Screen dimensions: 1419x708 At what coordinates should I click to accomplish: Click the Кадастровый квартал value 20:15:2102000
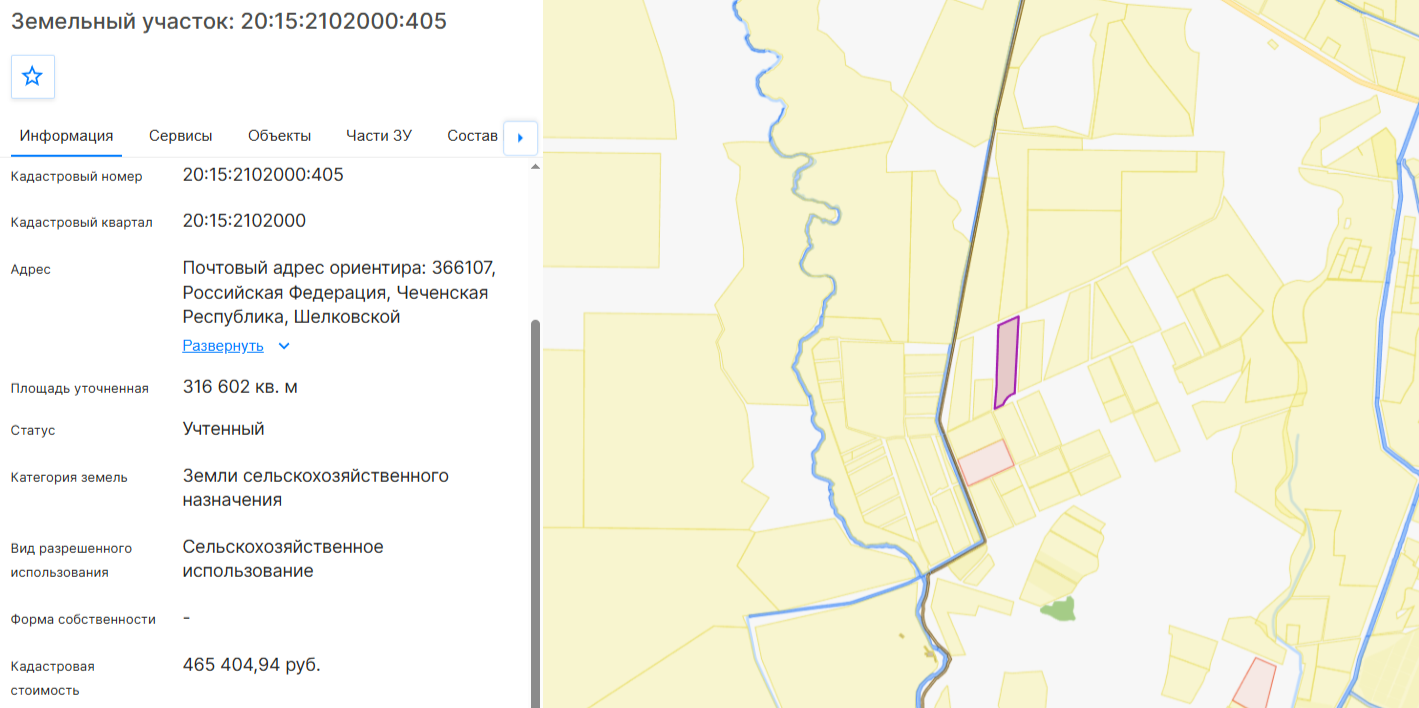pos(244,221)
